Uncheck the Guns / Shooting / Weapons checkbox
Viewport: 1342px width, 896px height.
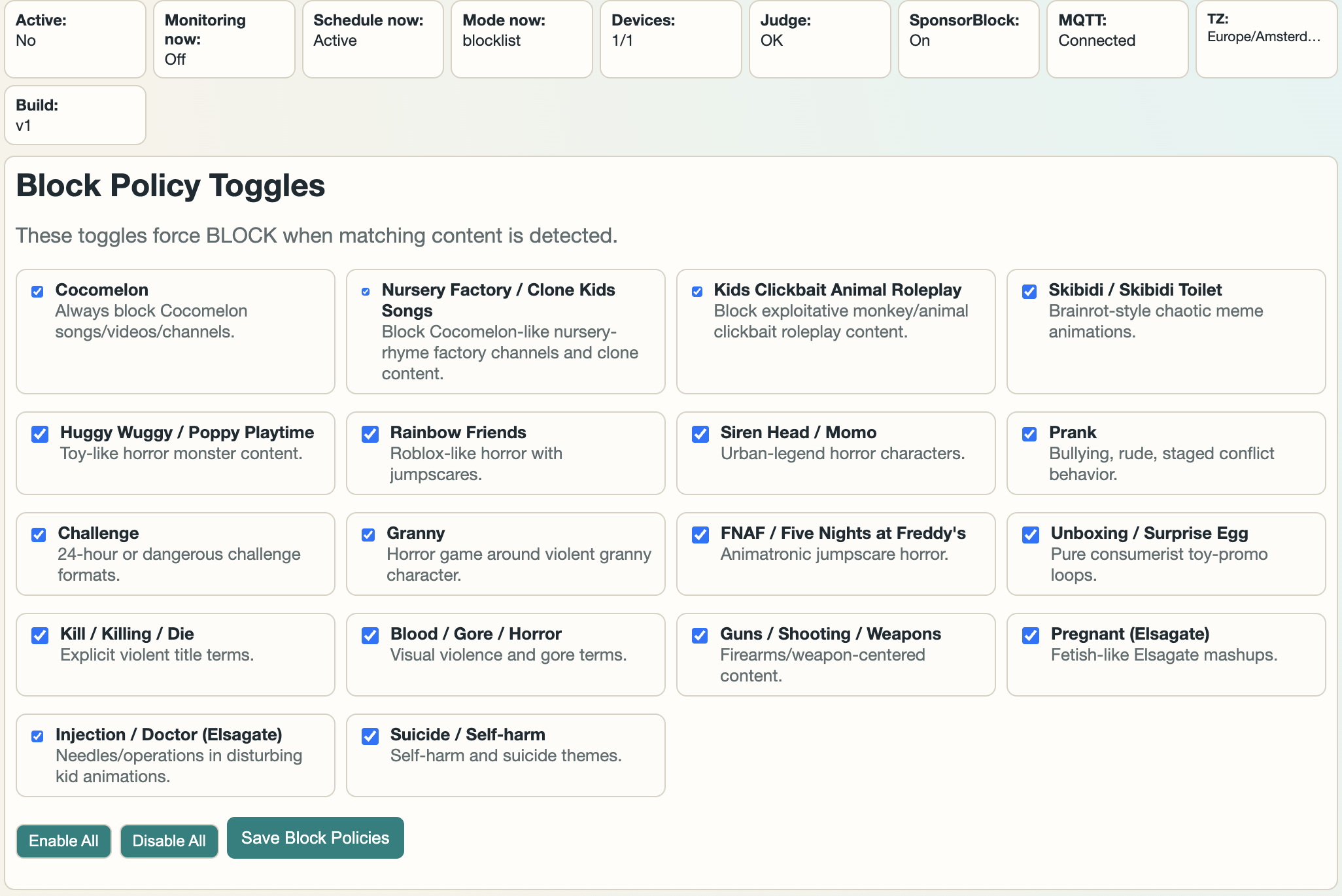(700, 636)
